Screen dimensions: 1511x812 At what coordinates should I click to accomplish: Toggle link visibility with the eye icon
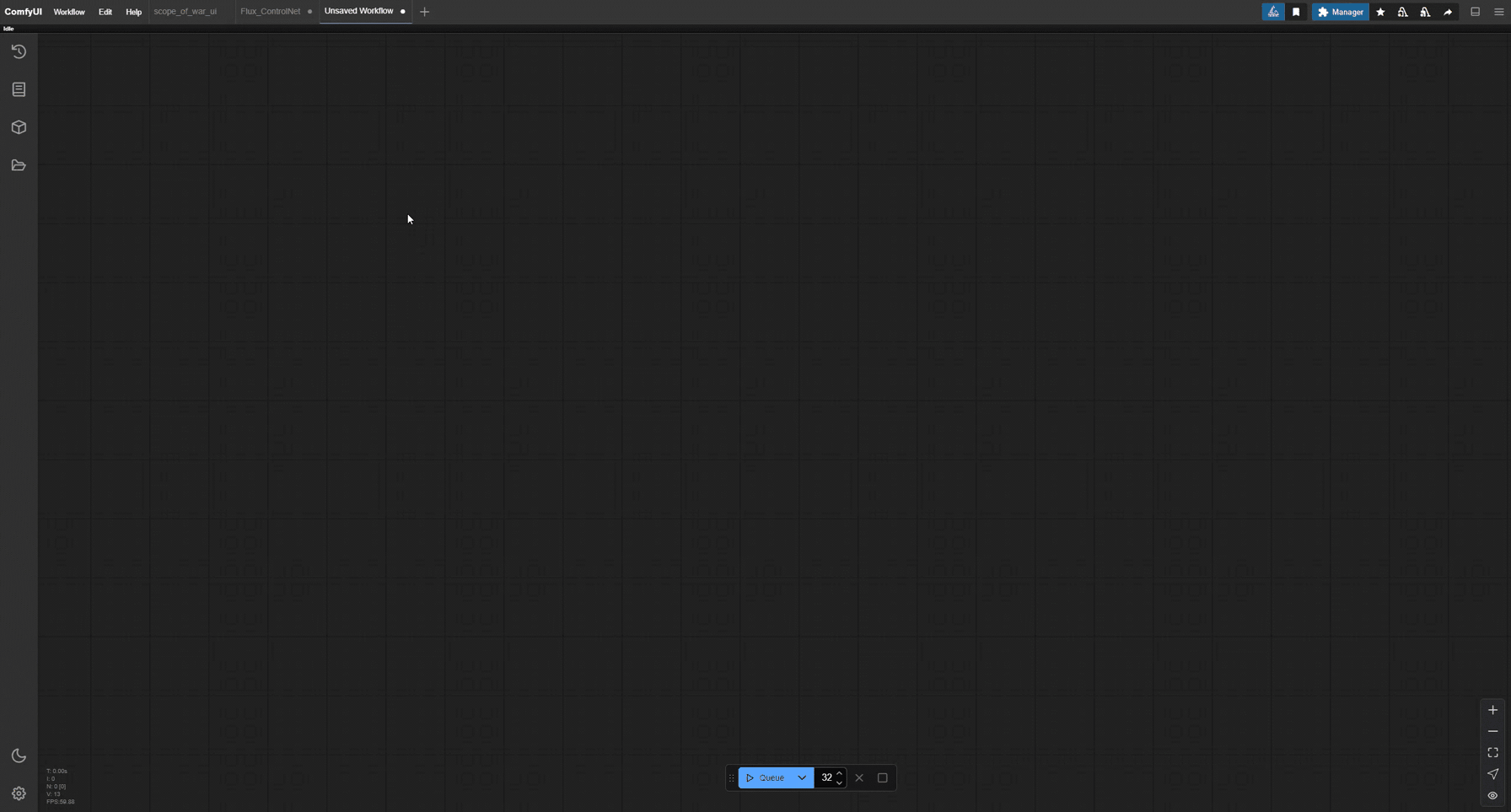coord(1492,795)
